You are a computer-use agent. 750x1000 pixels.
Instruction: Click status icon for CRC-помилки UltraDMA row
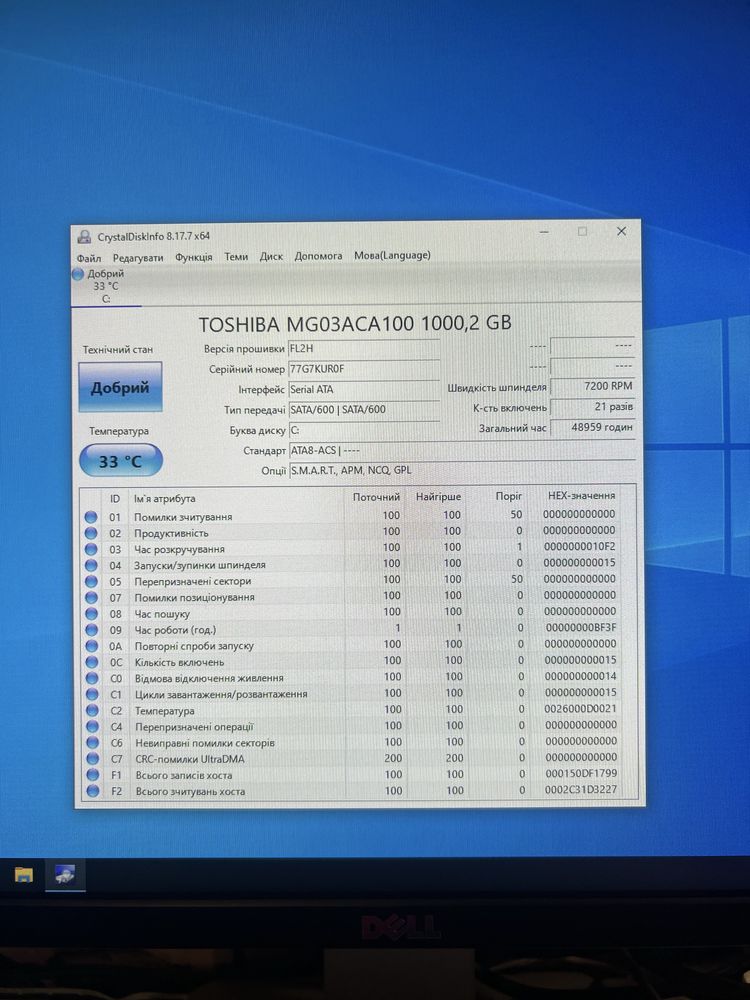pyautogui.click(x=93, y=759)
